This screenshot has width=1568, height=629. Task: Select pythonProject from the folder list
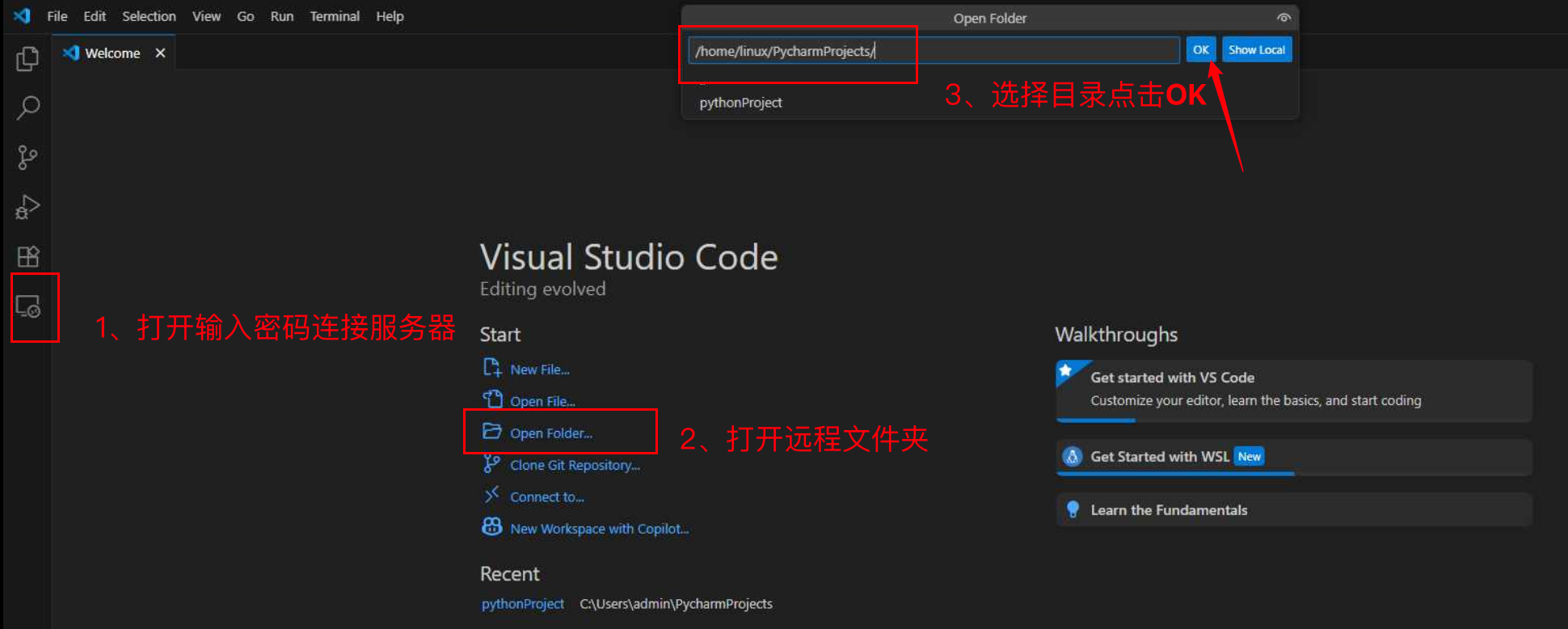point(740,103)
